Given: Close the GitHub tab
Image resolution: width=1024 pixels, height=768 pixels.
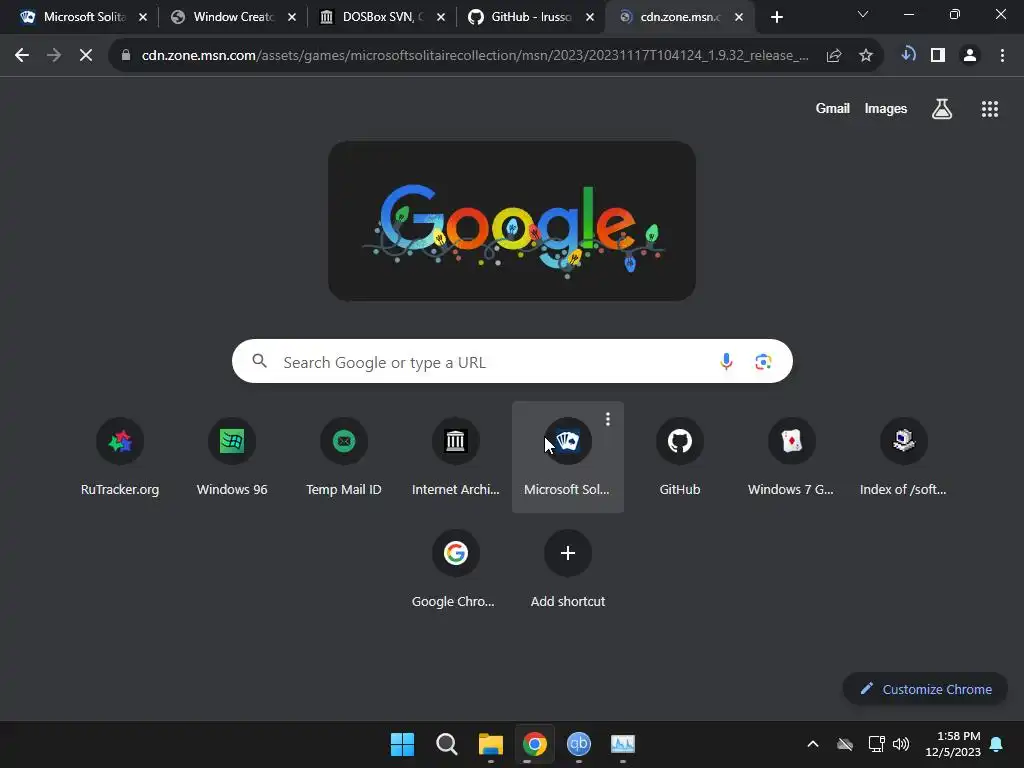Looking at the screenshot, I should 590,18.
